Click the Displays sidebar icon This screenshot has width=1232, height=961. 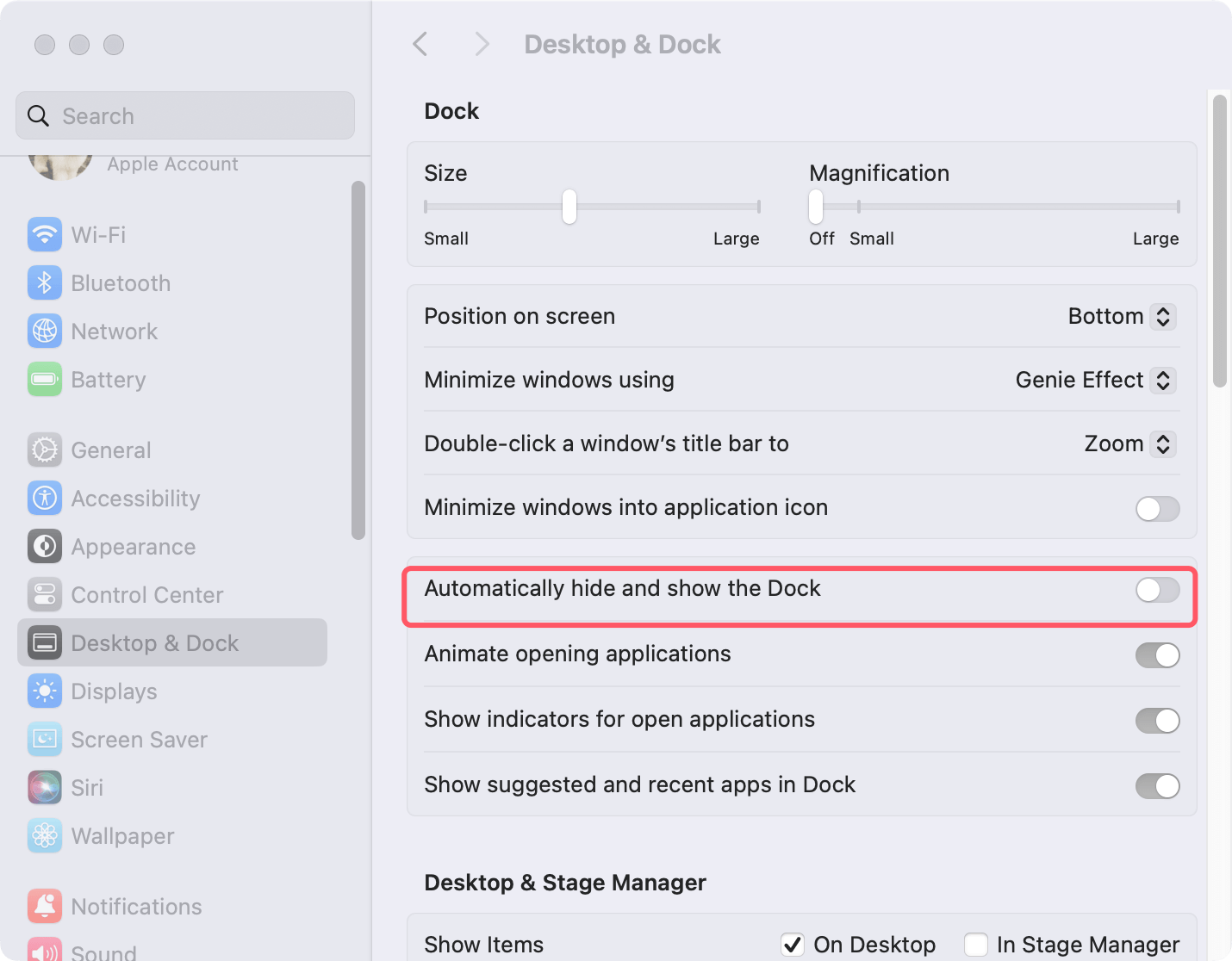[x=44, y=691]
